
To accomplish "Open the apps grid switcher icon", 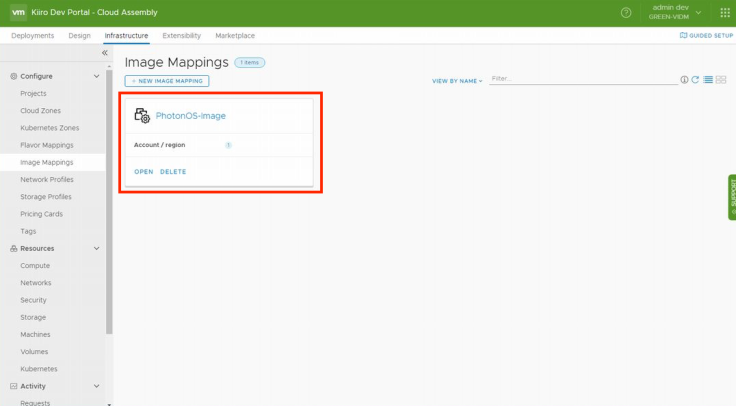I will pyautogui.click(x=725, y=13).
